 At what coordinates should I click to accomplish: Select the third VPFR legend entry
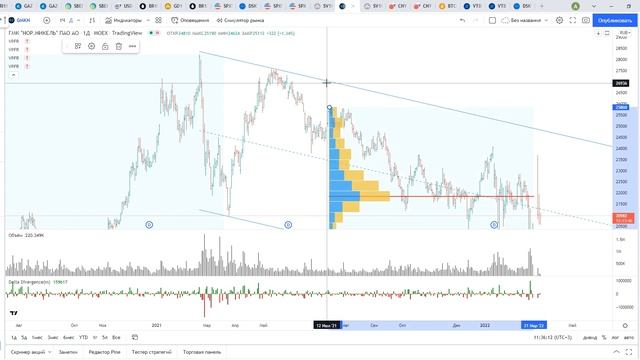[x=14, y=58]
